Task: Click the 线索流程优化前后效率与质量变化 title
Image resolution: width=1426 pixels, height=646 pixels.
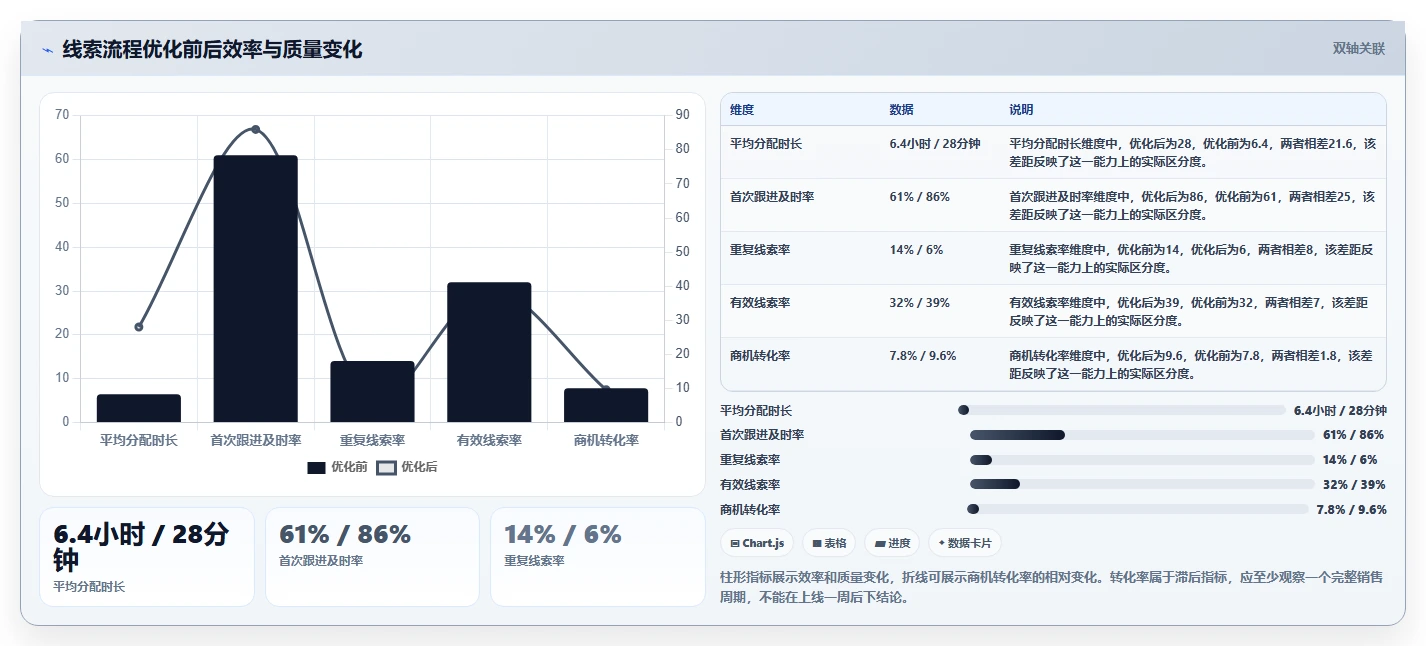Action: pyautogui.click(x=212, y=49)
